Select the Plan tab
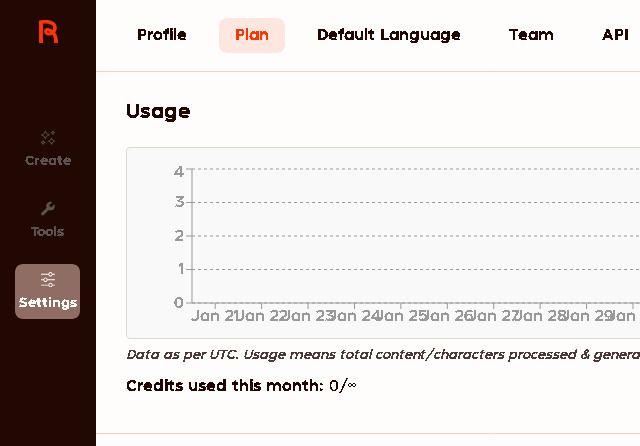This screenshot has height=446, width=640. (x=252, y=35)
